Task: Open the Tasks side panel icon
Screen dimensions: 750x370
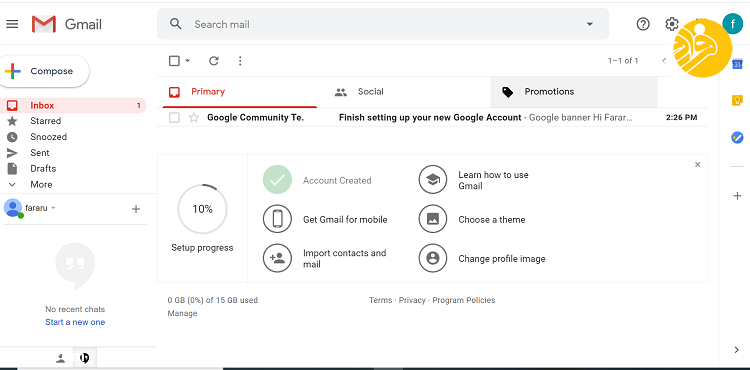Action: click(737, 138)
